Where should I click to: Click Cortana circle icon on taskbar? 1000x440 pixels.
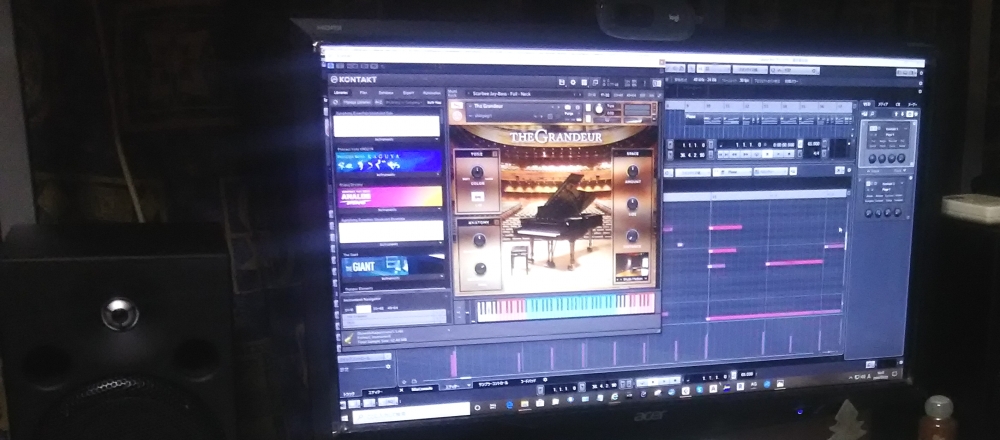(477, 407)
